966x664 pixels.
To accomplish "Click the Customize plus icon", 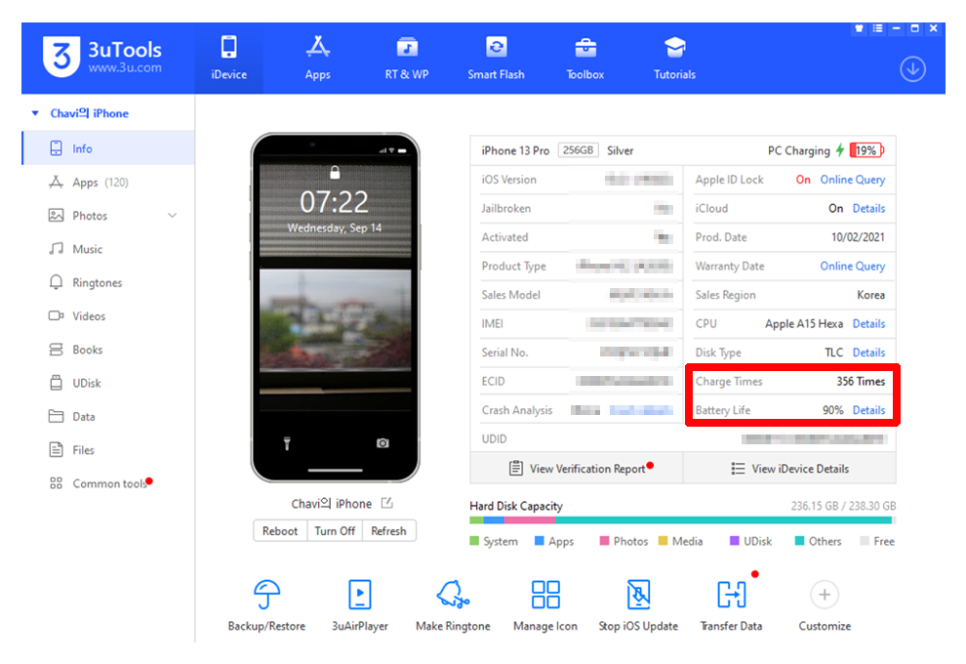I will tap(824, 595).
